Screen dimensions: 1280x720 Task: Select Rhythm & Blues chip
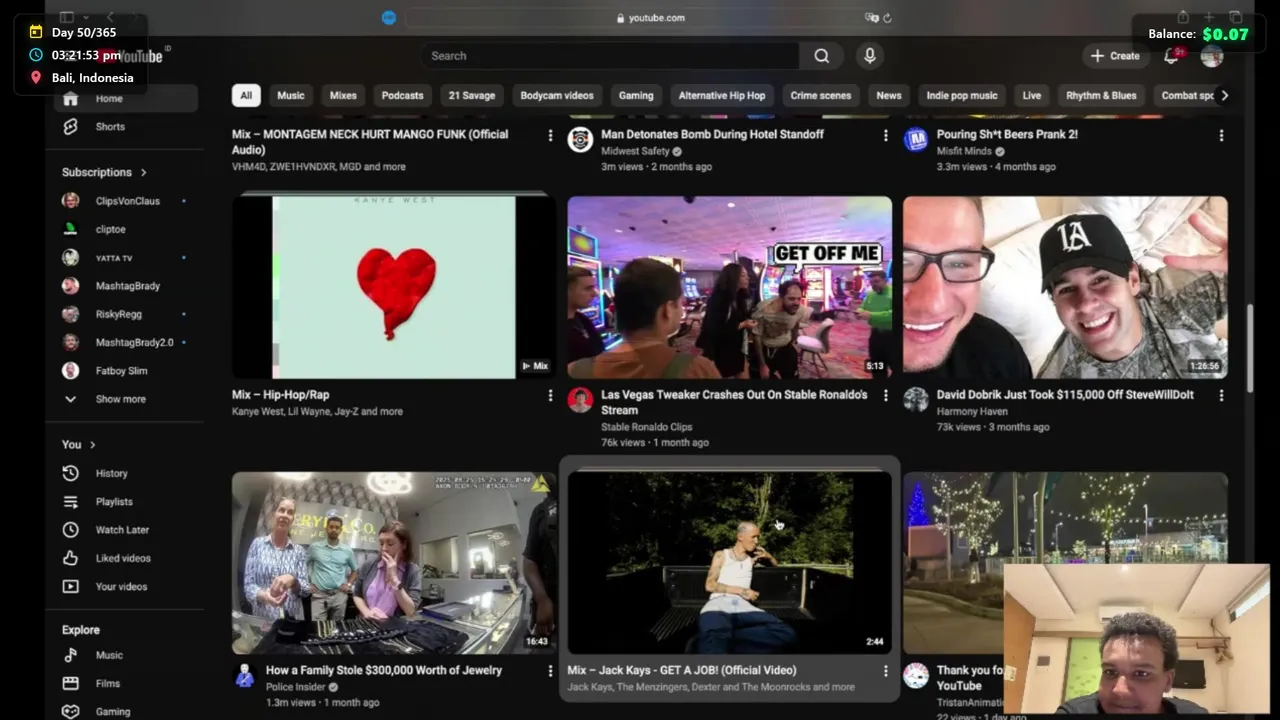(1101, 96)
